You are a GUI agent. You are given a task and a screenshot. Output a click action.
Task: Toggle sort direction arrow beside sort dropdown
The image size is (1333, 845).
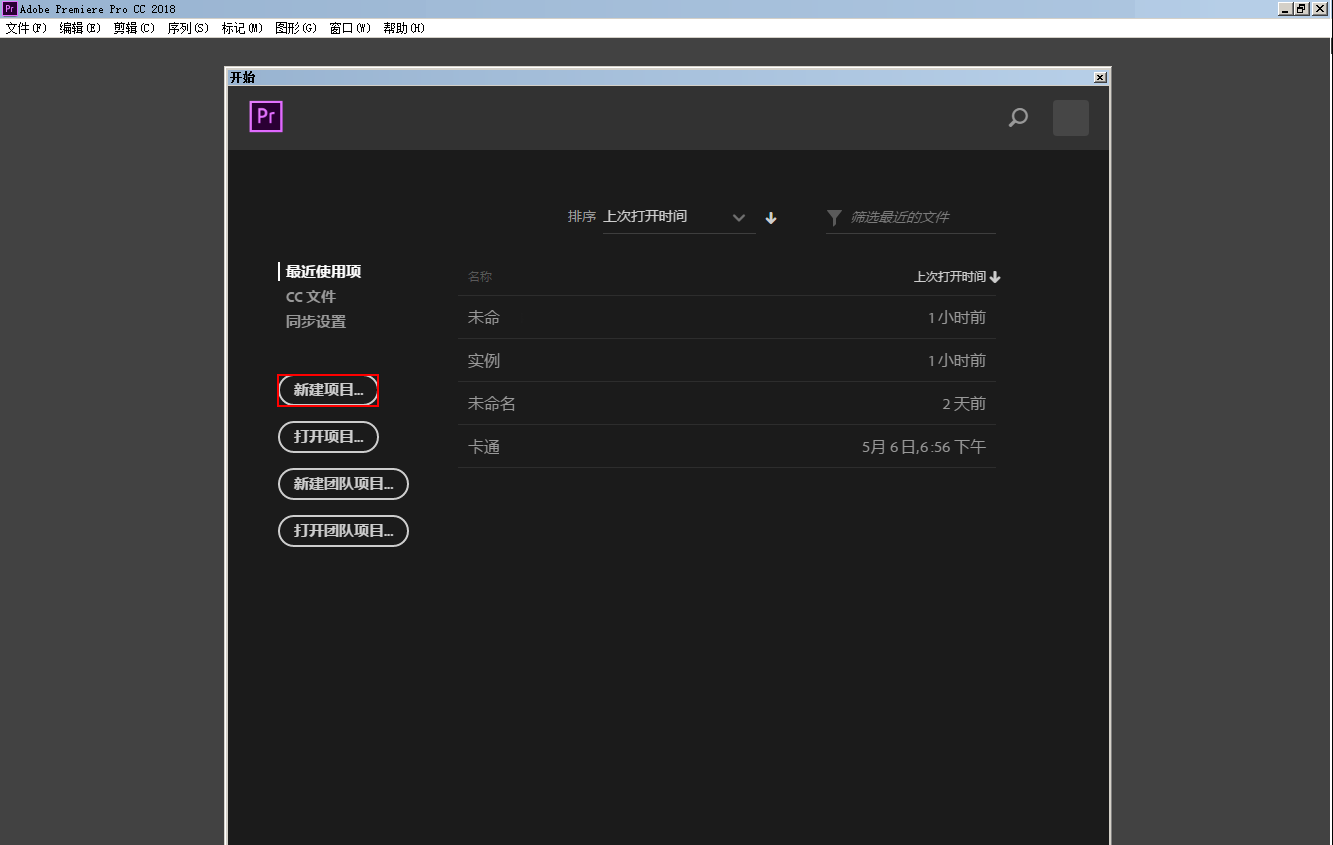point(771,218)
